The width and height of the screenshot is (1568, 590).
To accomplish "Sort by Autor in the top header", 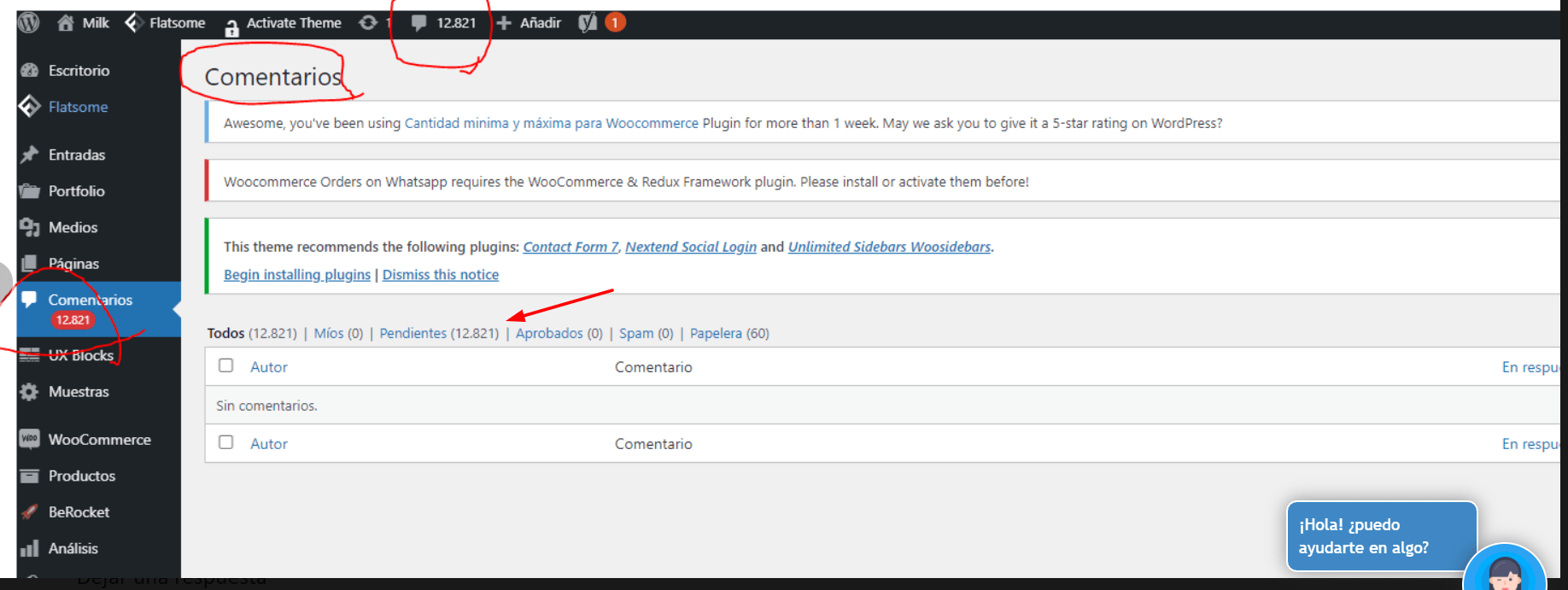I will click(269, 367).
